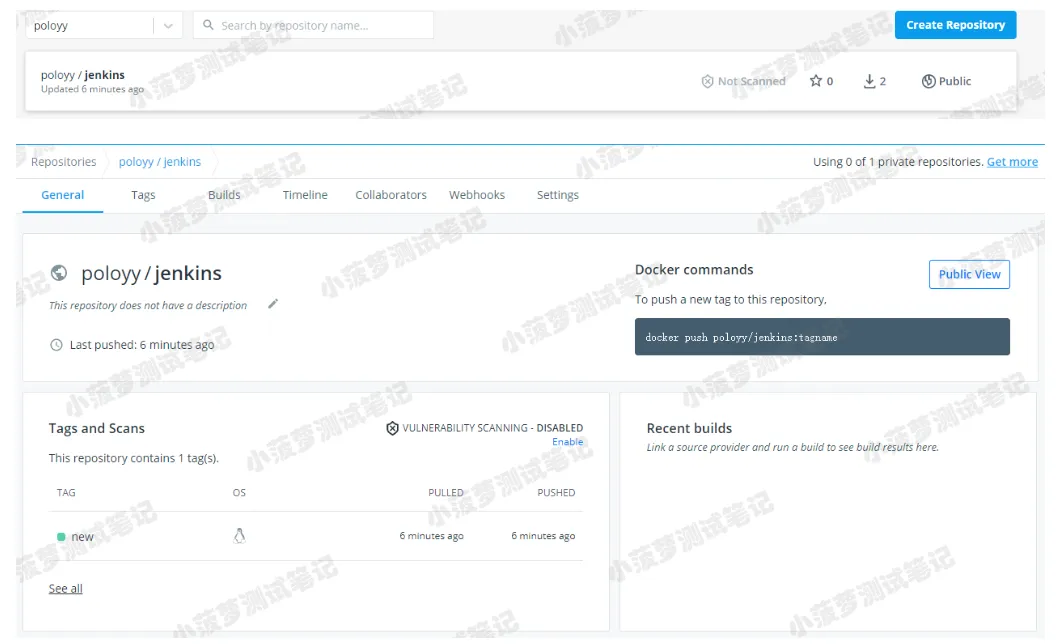Click the PULLED column header

pyautogui.click(x=446, y=493)
